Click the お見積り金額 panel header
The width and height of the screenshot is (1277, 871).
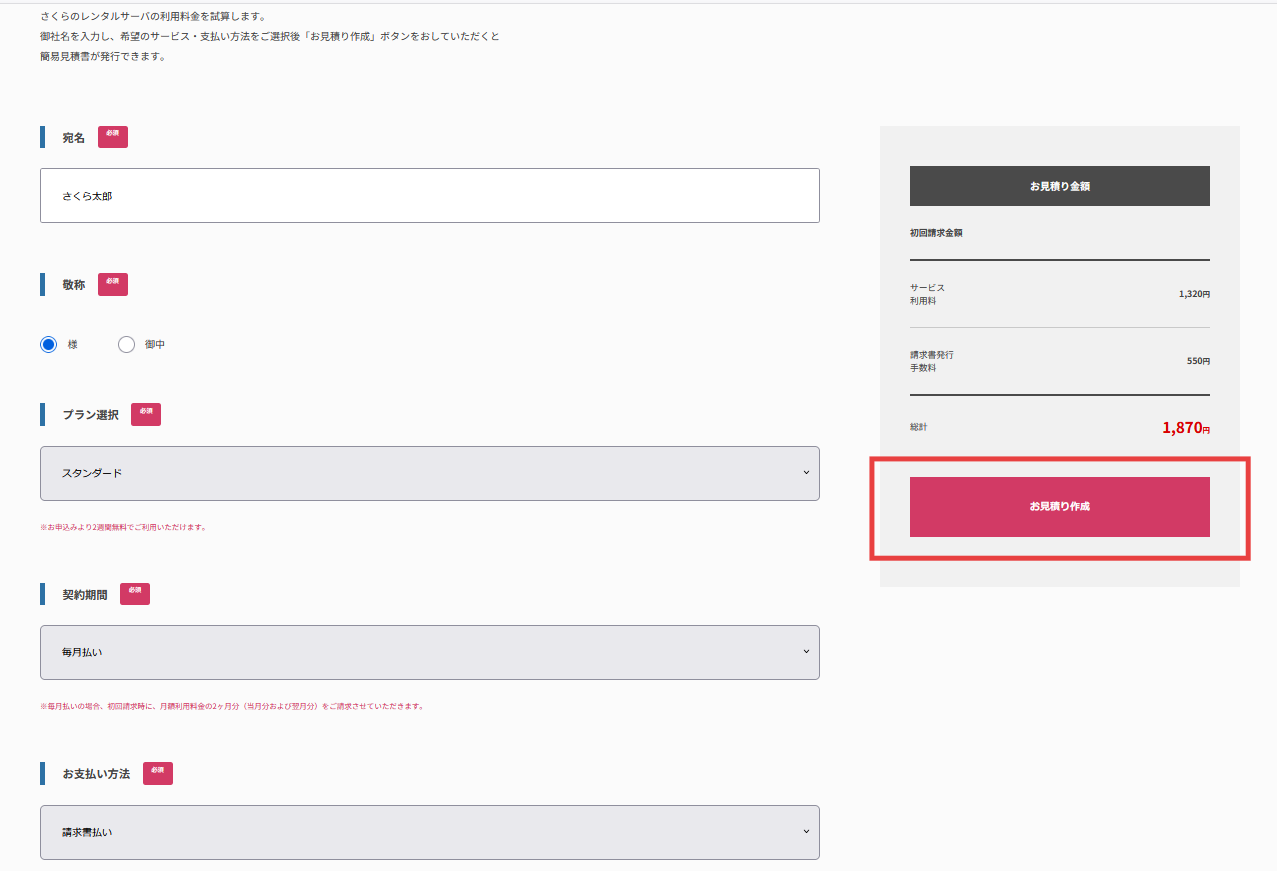1059,186
